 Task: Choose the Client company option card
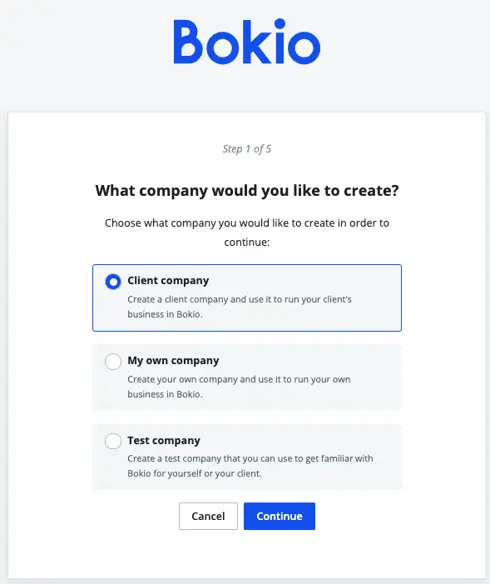[x=247, y=298]
